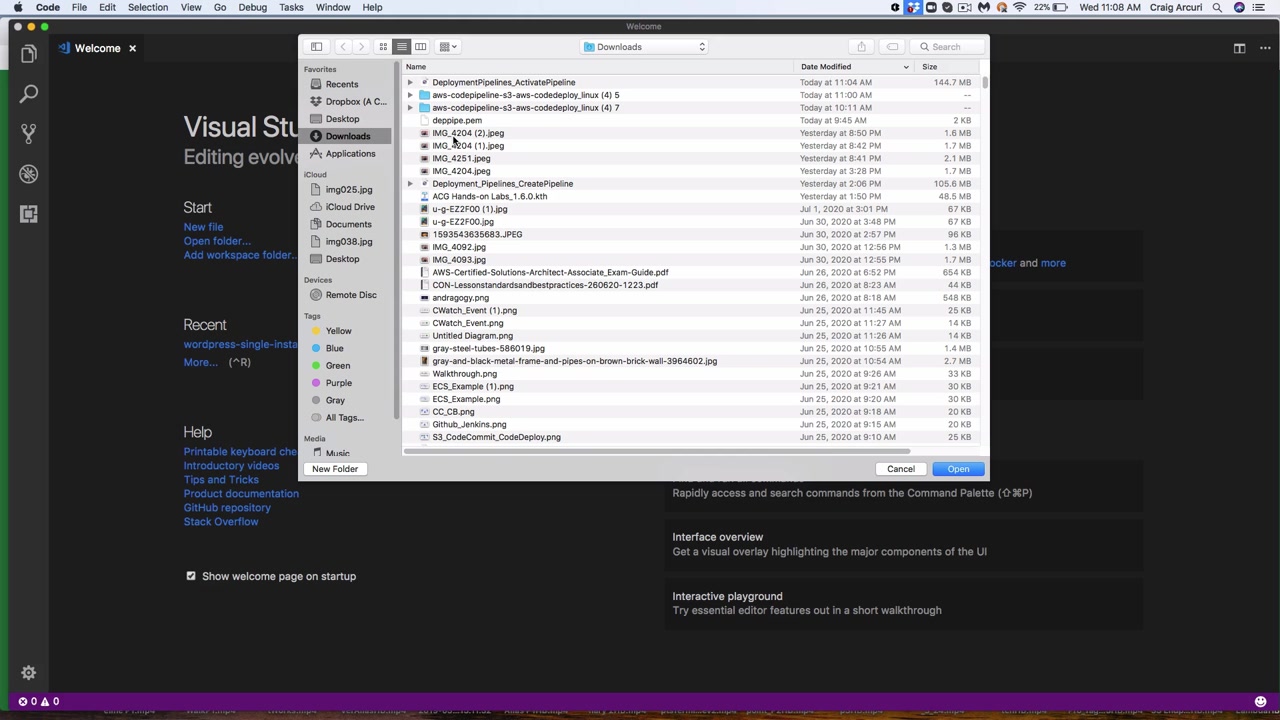Click Cancel in the file dialog
The height and width of the screenshot is (720, 1280).
pyautogui.click(x=901, y=469)
